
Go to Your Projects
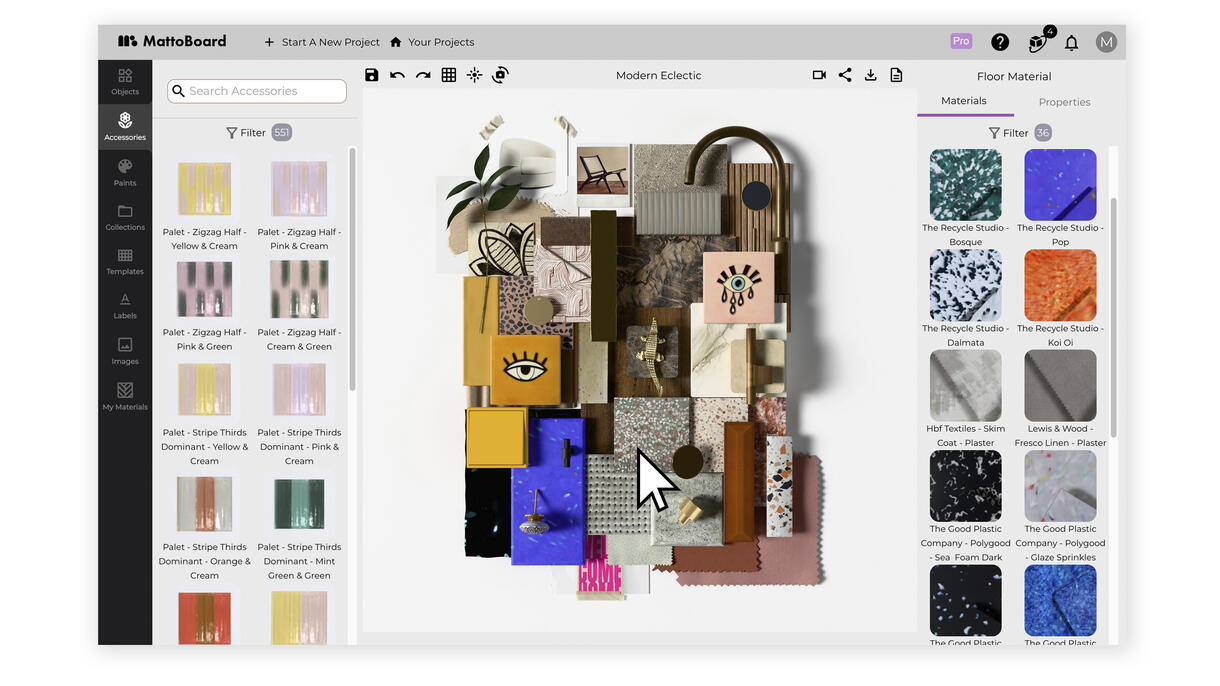432,42
